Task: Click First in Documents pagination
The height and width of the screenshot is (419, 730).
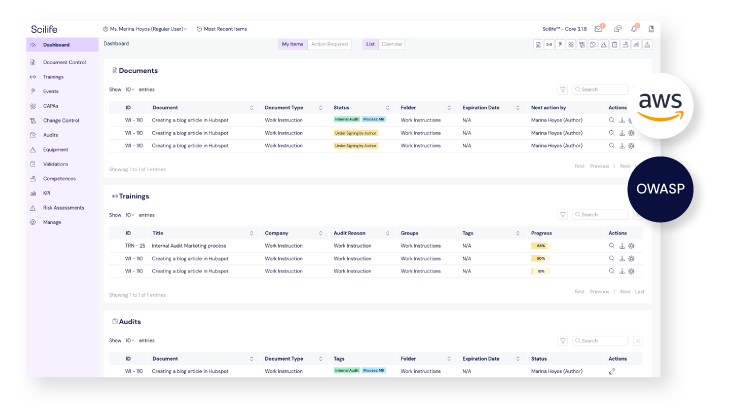Action: pyautogui.click(x=579, y=166)
